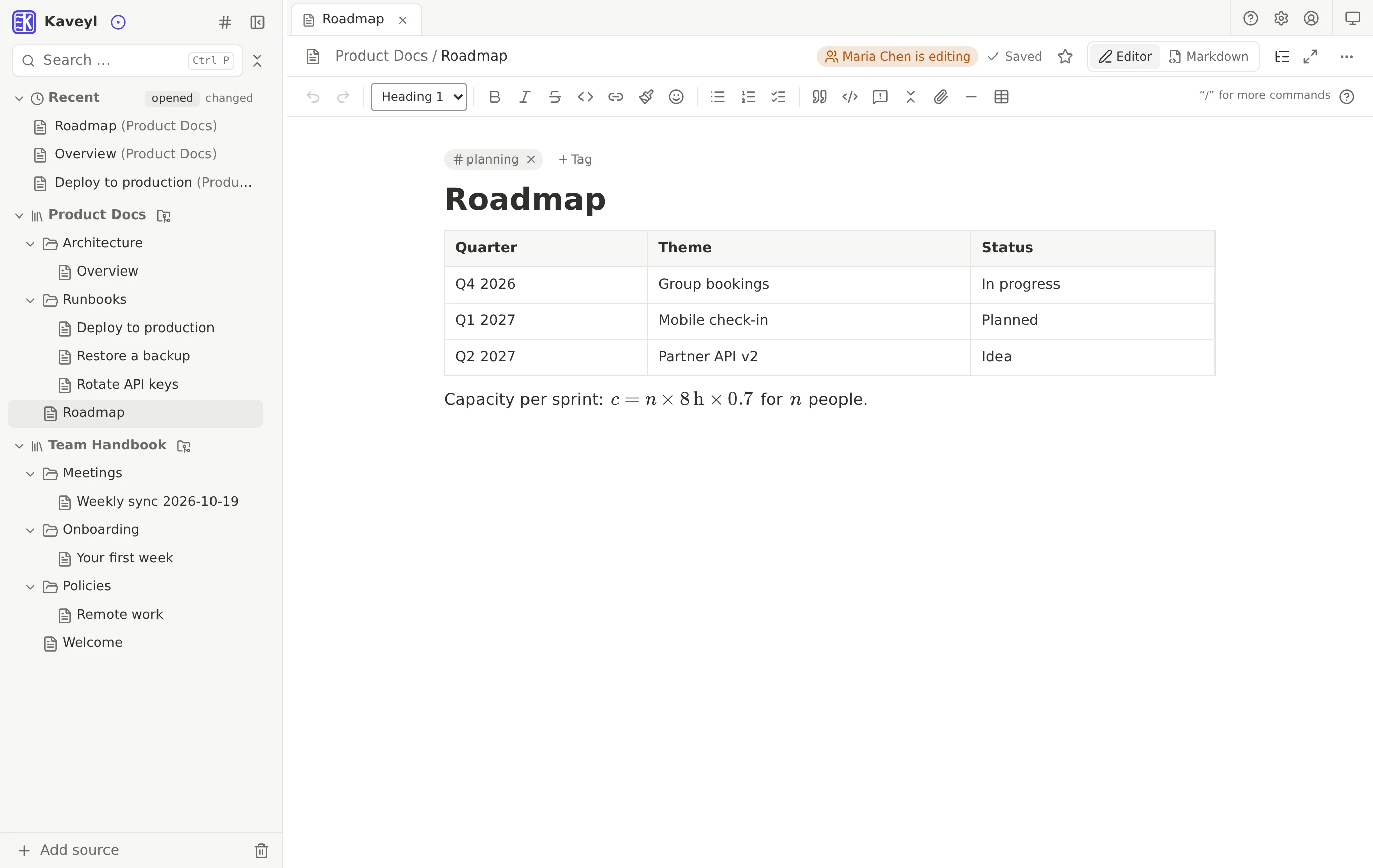Image resolution: width=1373 pixels, height=868 pixels.
Task: Apply strikethrough formatting
Action: pyautogui.click(x=555, y=97)
